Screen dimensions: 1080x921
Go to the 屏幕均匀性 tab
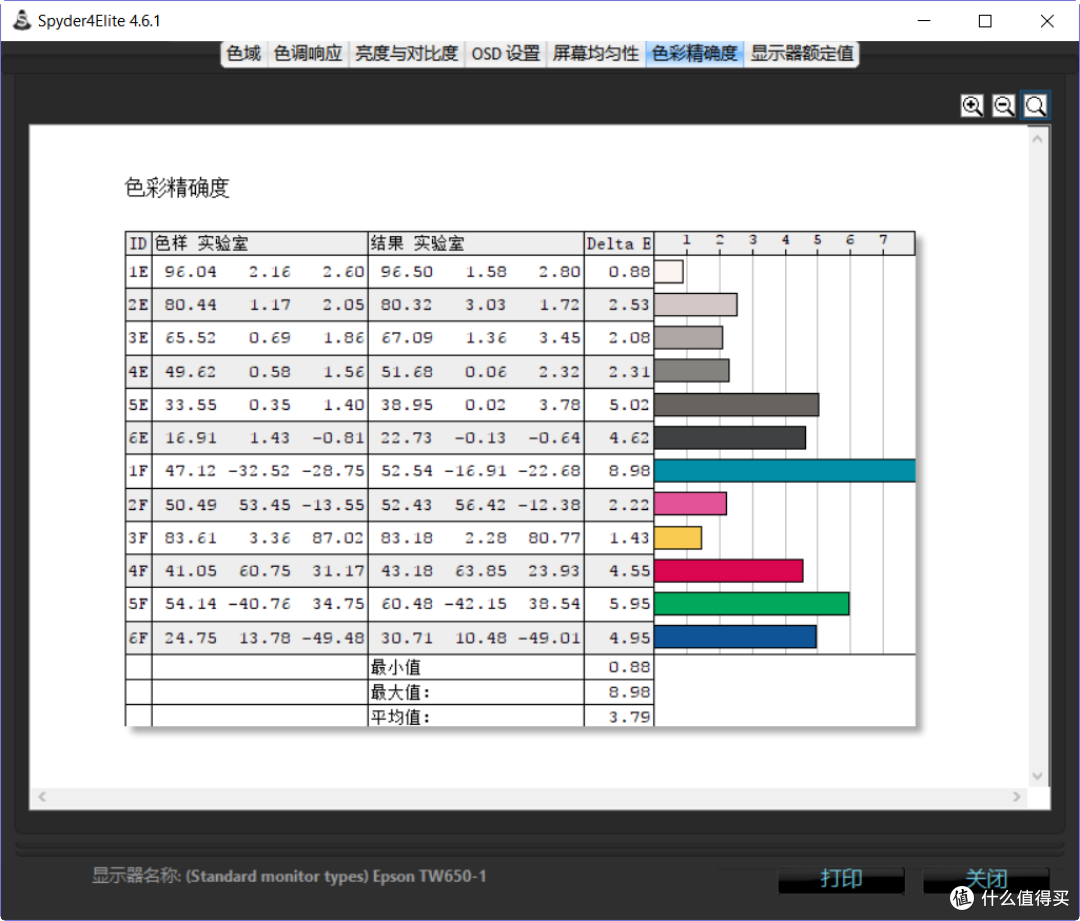tap(596, 54)
